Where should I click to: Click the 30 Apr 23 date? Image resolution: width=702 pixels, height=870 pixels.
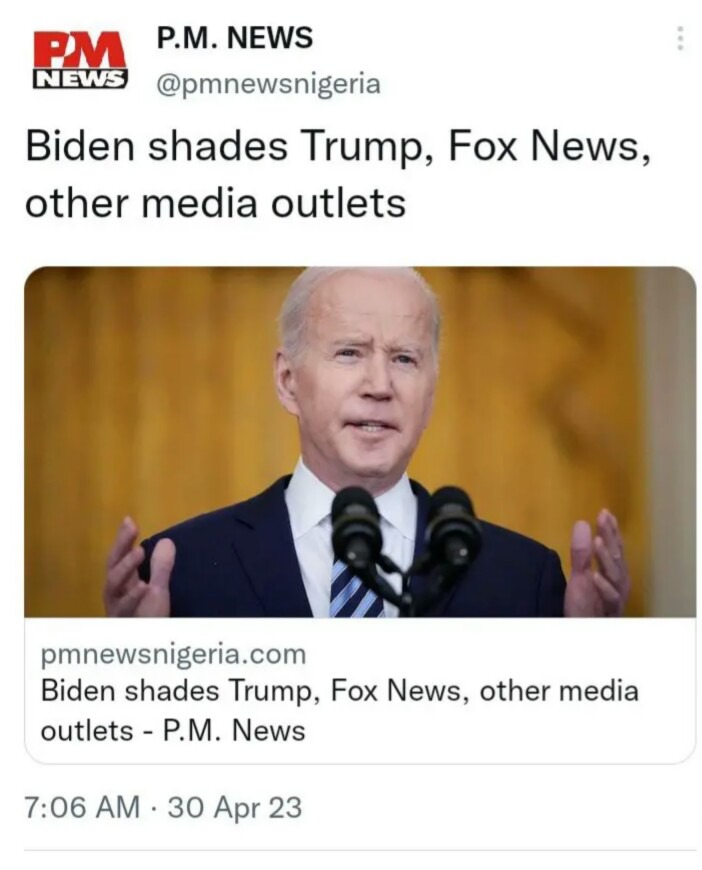tap(235, 807)
